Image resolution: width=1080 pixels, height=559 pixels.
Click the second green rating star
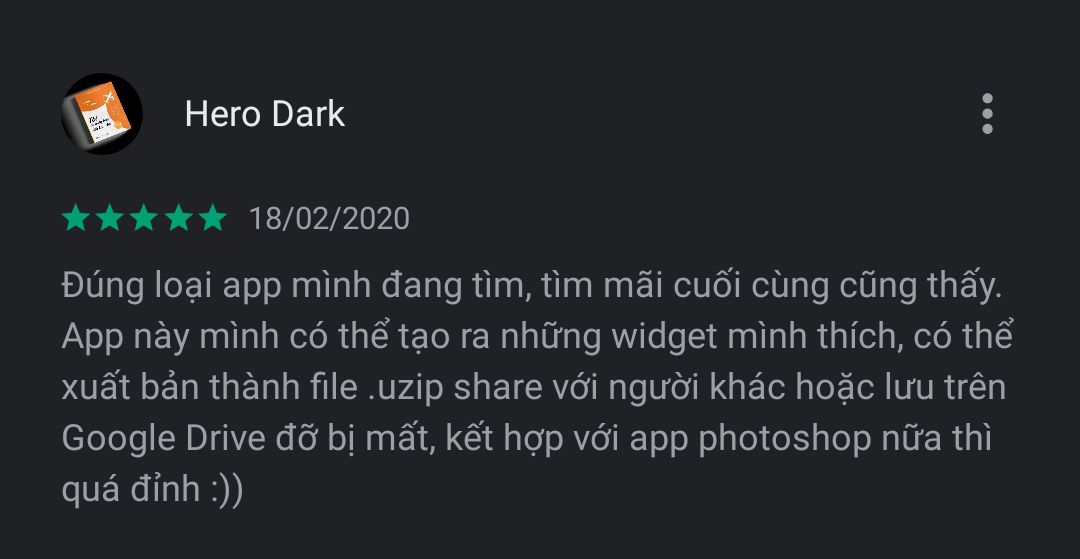pyautogui.click(x=110, y=218)
